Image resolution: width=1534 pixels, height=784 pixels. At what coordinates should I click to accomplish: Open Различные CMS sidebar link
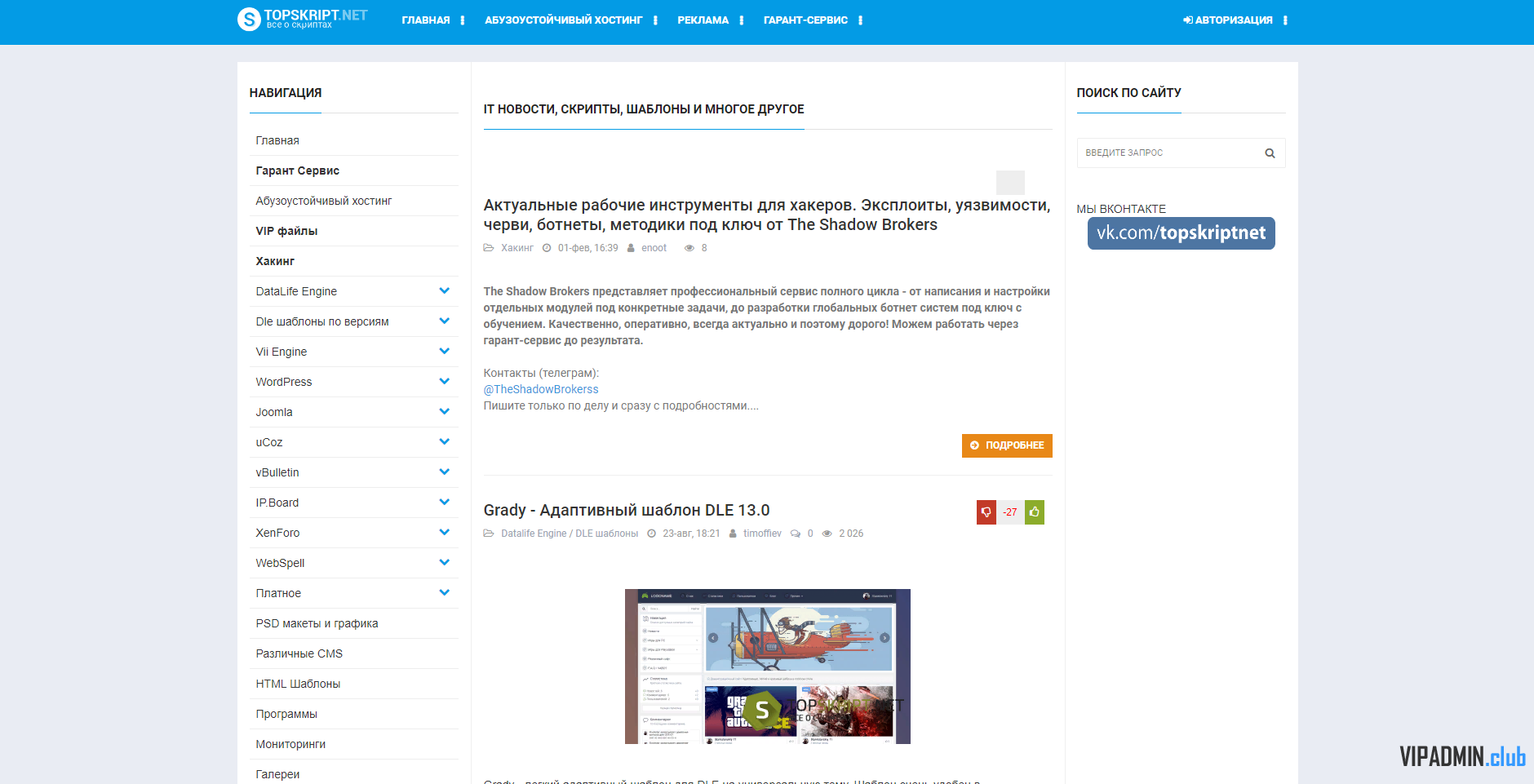click(299, 653)
